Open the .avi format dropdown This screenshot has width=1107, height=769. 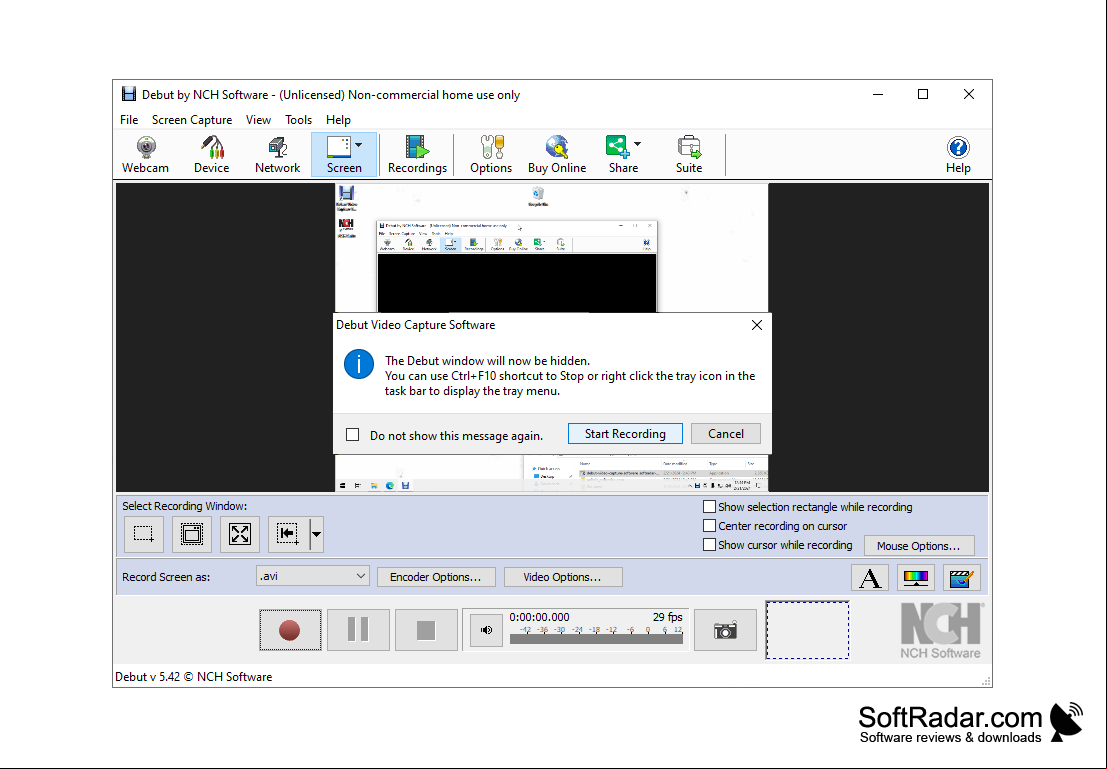coord(313,576)
